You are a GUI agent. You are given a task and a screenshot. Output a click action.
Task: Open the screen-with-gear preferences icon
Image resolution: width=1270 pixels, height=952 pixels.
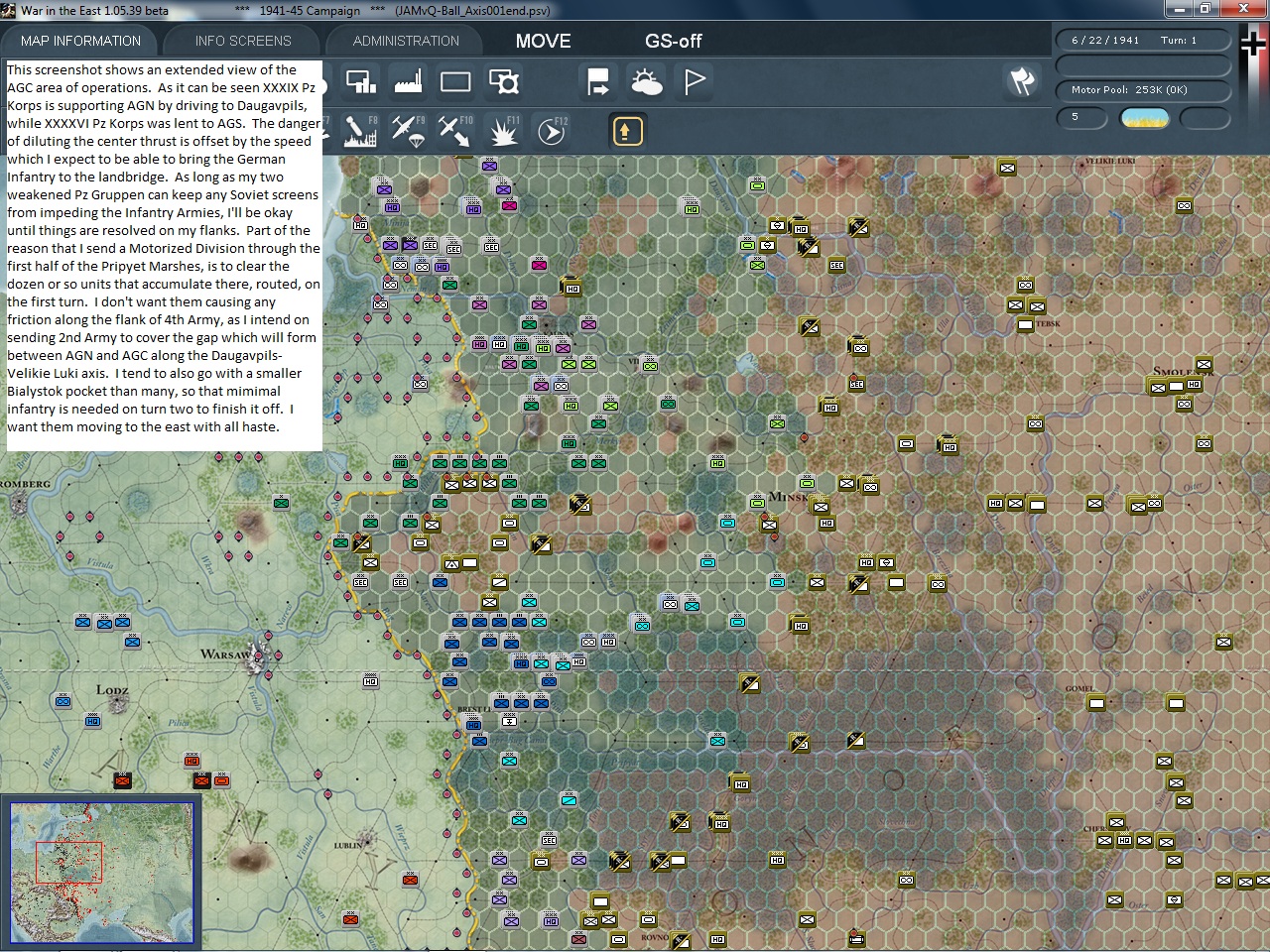click(504, 81)
